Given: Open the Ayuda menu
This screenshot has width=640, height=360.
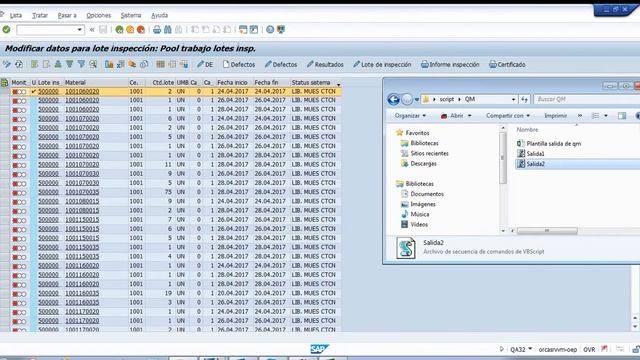Looking at the screenshot, I should (x=159, y=15).
